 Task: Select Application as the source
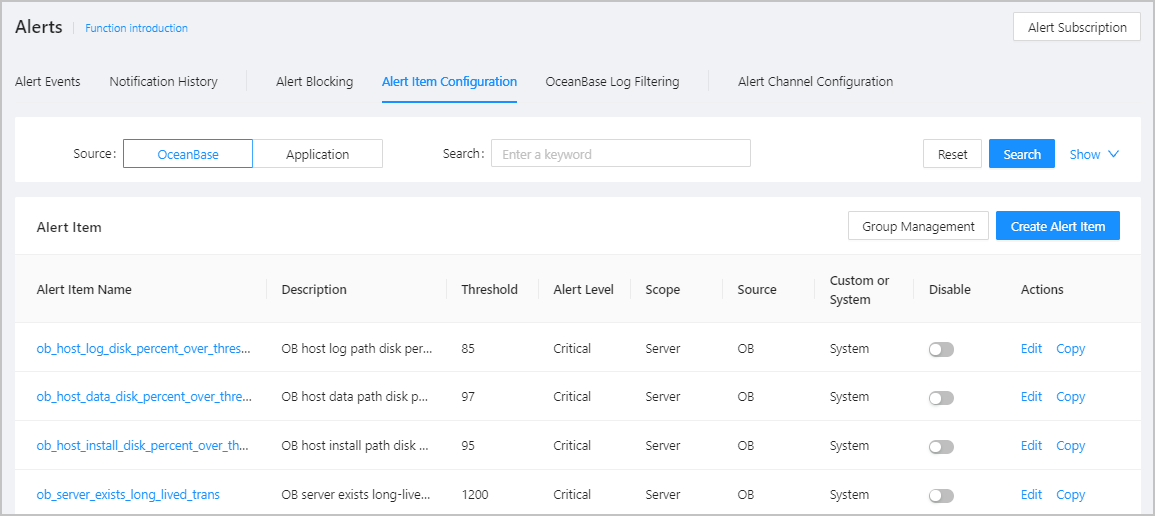317,154
